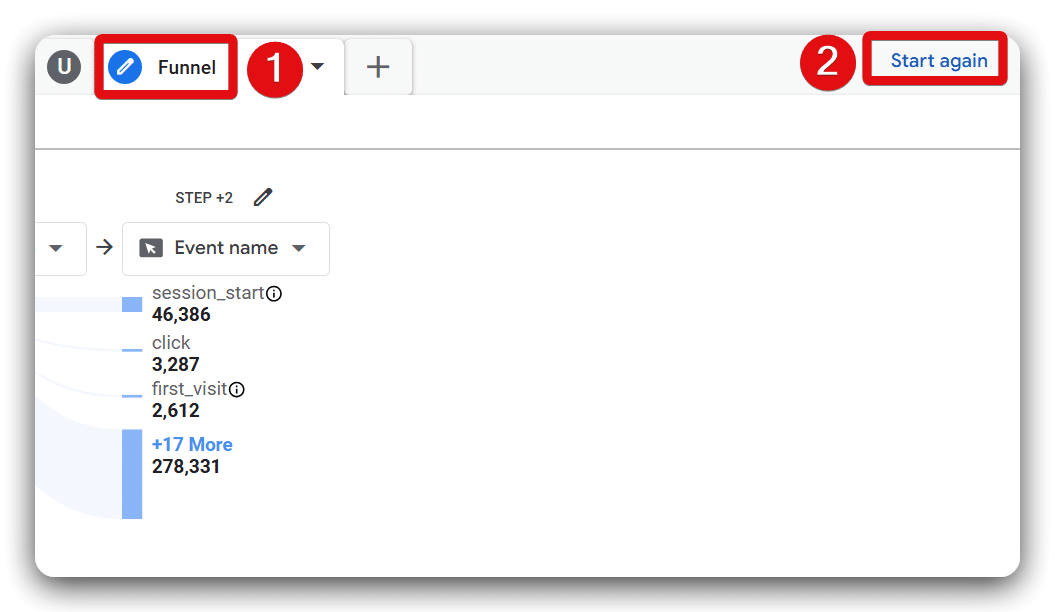Image resolution: width=1055 pixels, height=612 pixels.
Task: Expand the previous step's dropdown caret
Action: pyautogui.click(x=56, y=248)
